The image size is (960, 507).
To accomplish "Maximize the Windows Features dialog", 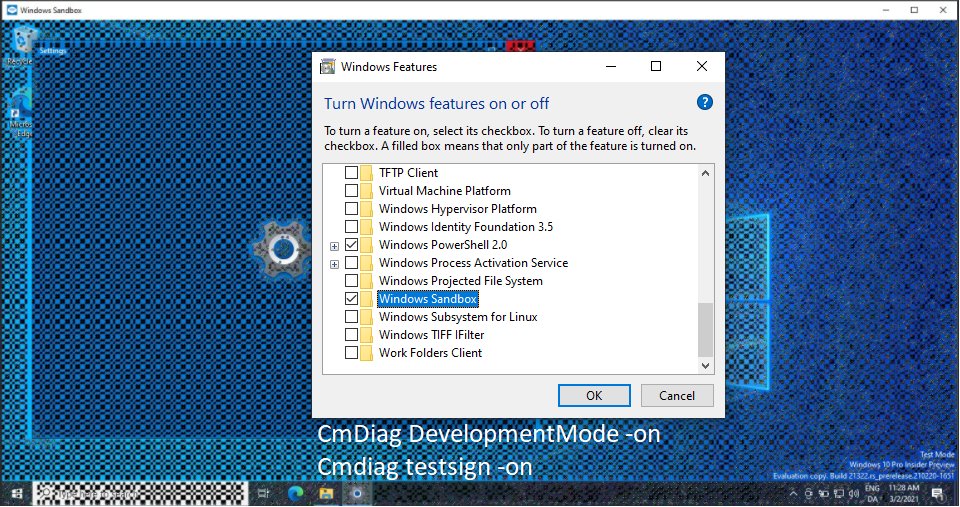I will (x=656, y=66).
